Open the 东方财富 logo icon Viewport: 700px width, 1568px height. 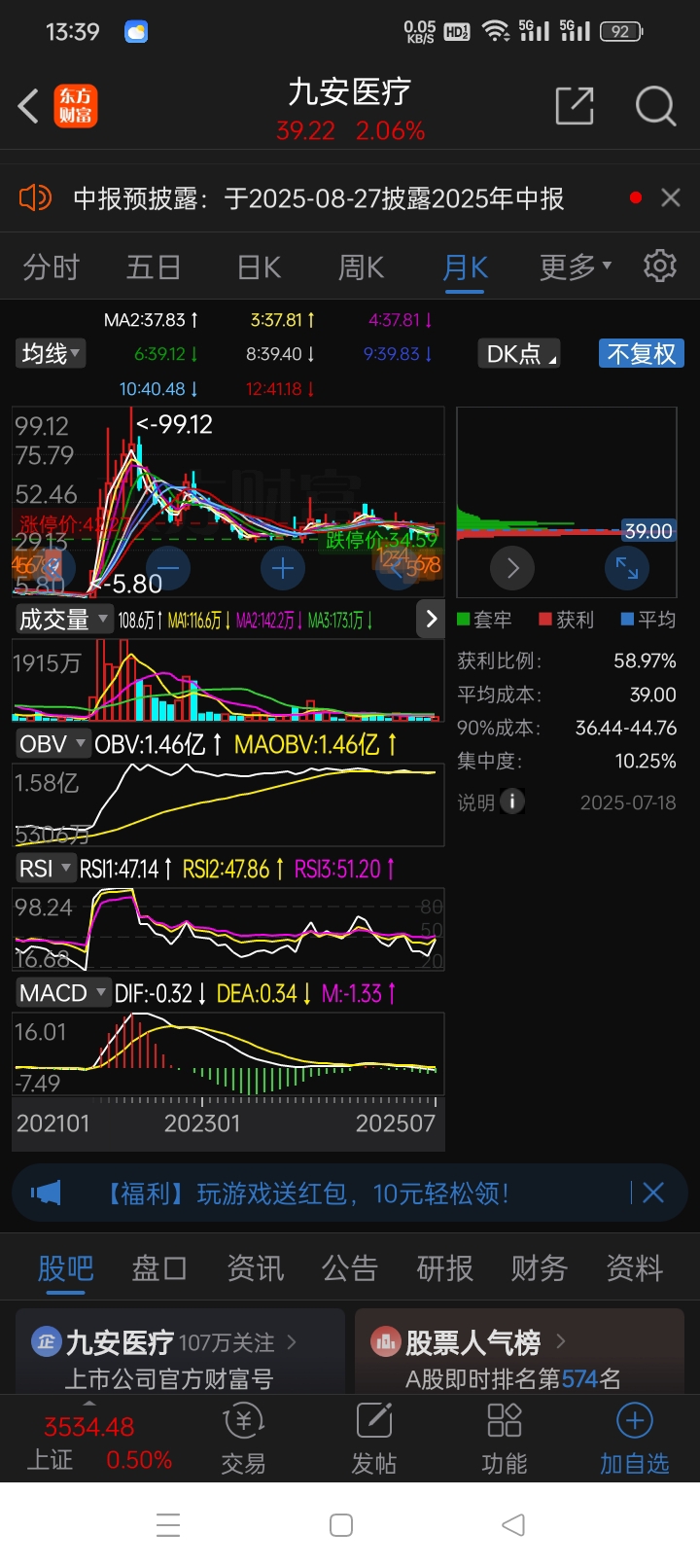point(76,107)
